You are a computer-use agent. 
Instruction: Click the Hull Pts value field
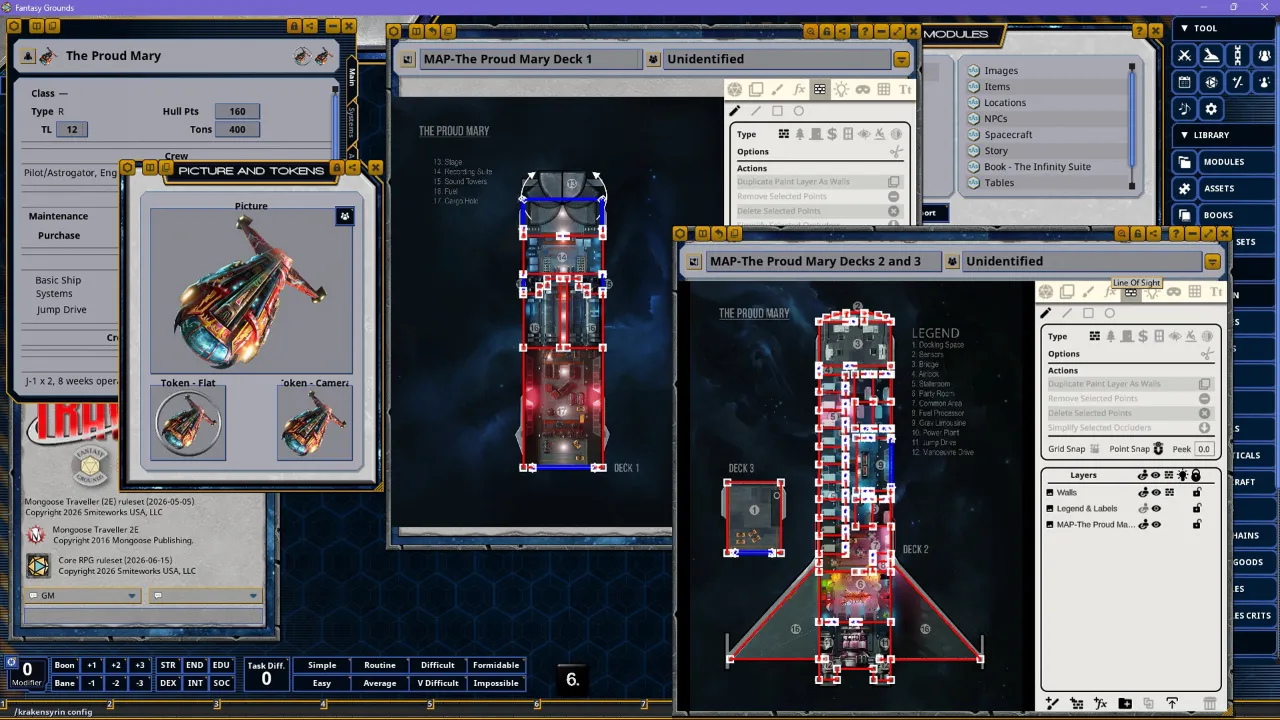click(237, 111)
